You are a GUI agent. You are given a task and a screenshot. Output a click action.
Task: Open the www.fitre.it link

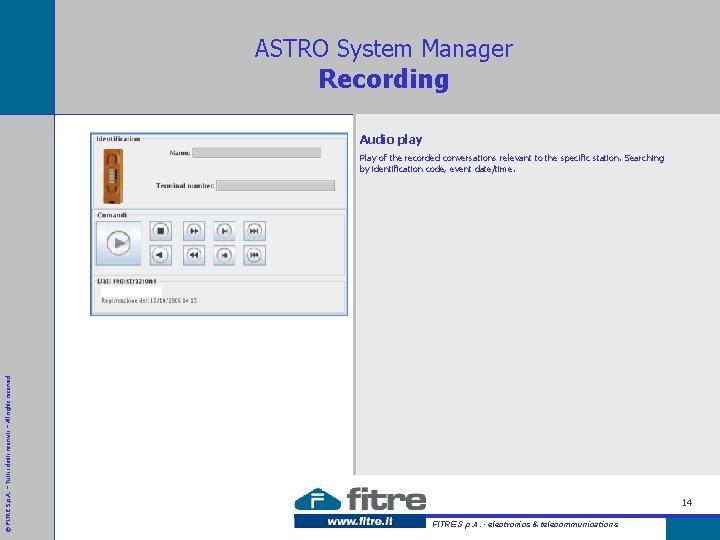pyautogui.click(x=360, y=522)
